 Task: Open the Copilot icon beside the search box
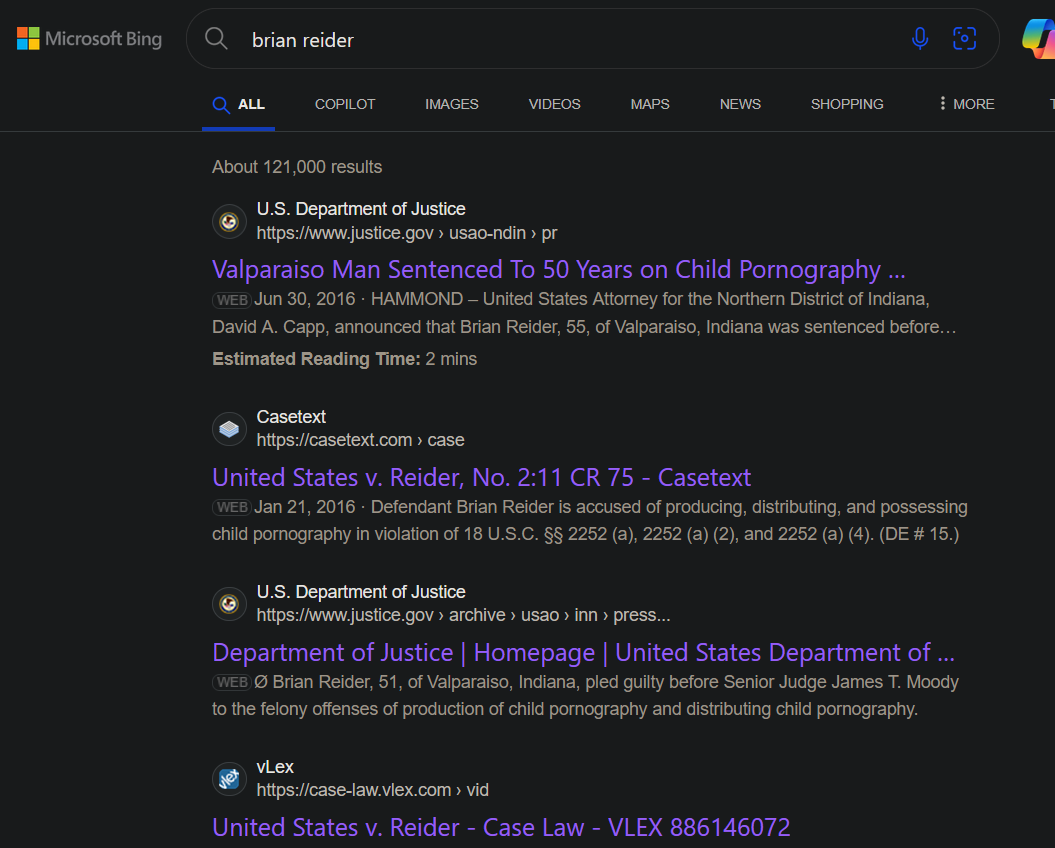1039,38
